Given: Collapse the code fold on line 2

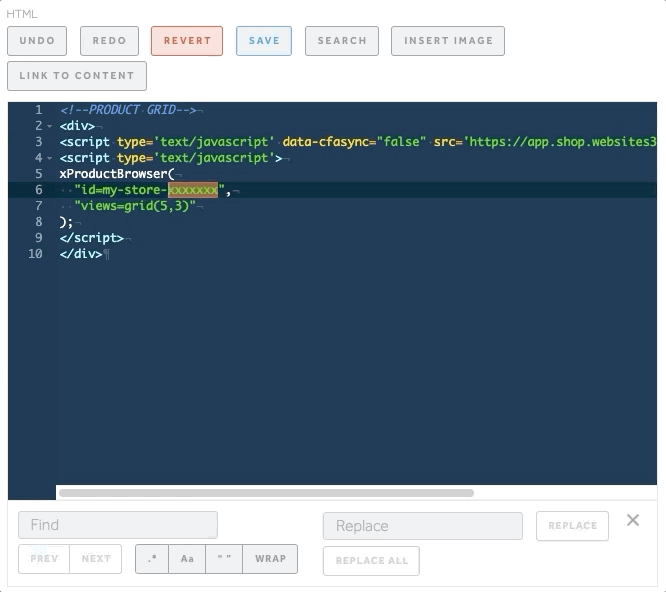Looking at the screenshot, I should 50,126.
